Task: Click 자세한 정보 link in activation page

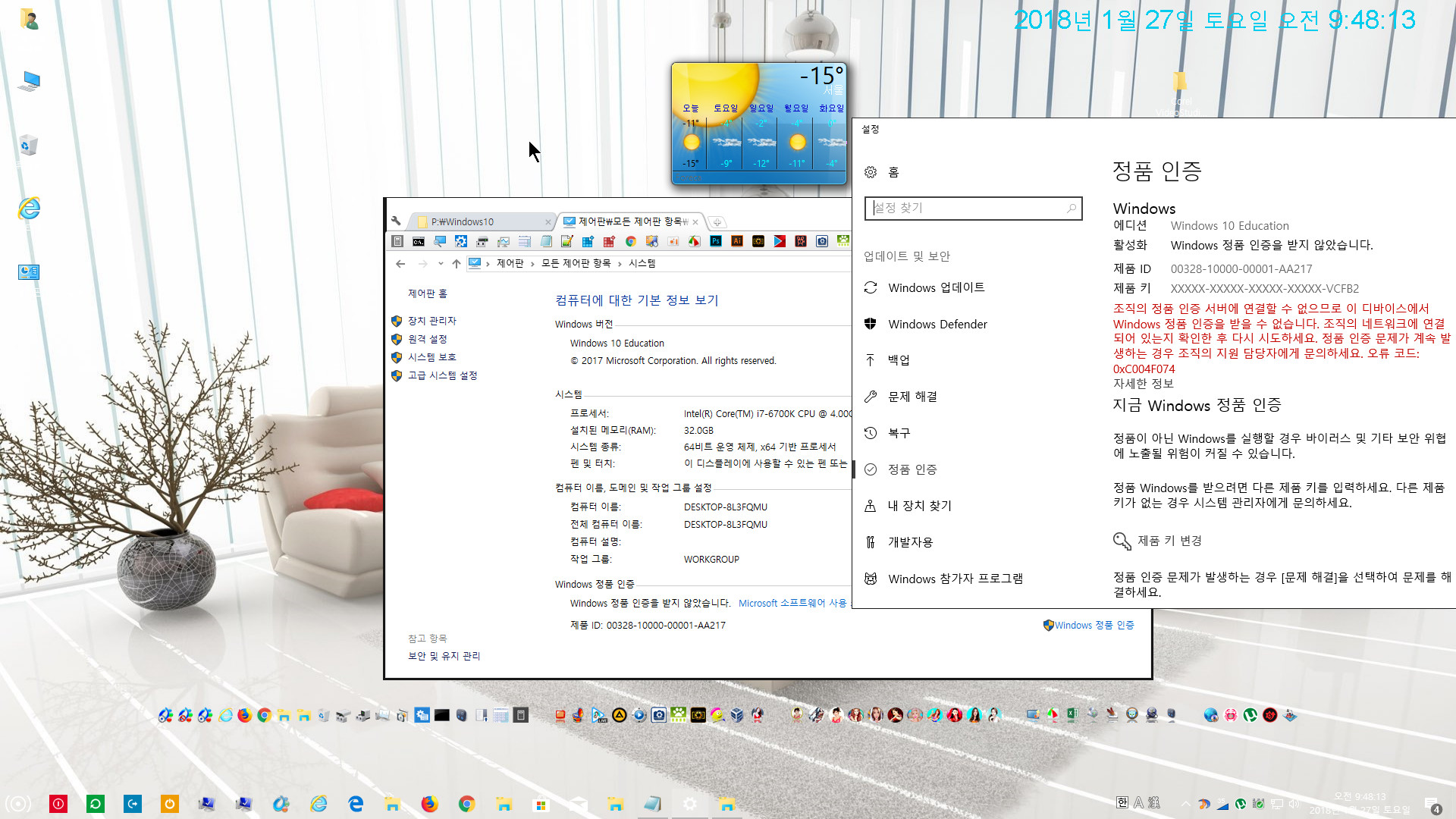Action: click(x=1143, y=384)
